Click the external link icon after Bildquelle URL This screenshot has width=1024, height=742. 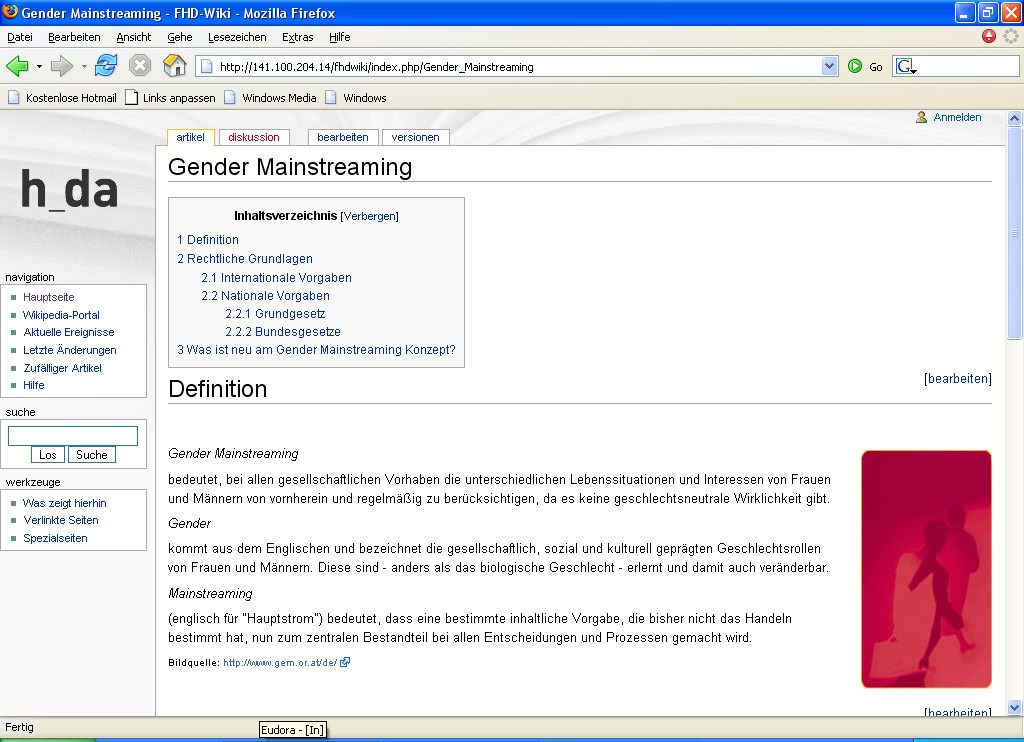coord(345,662)
